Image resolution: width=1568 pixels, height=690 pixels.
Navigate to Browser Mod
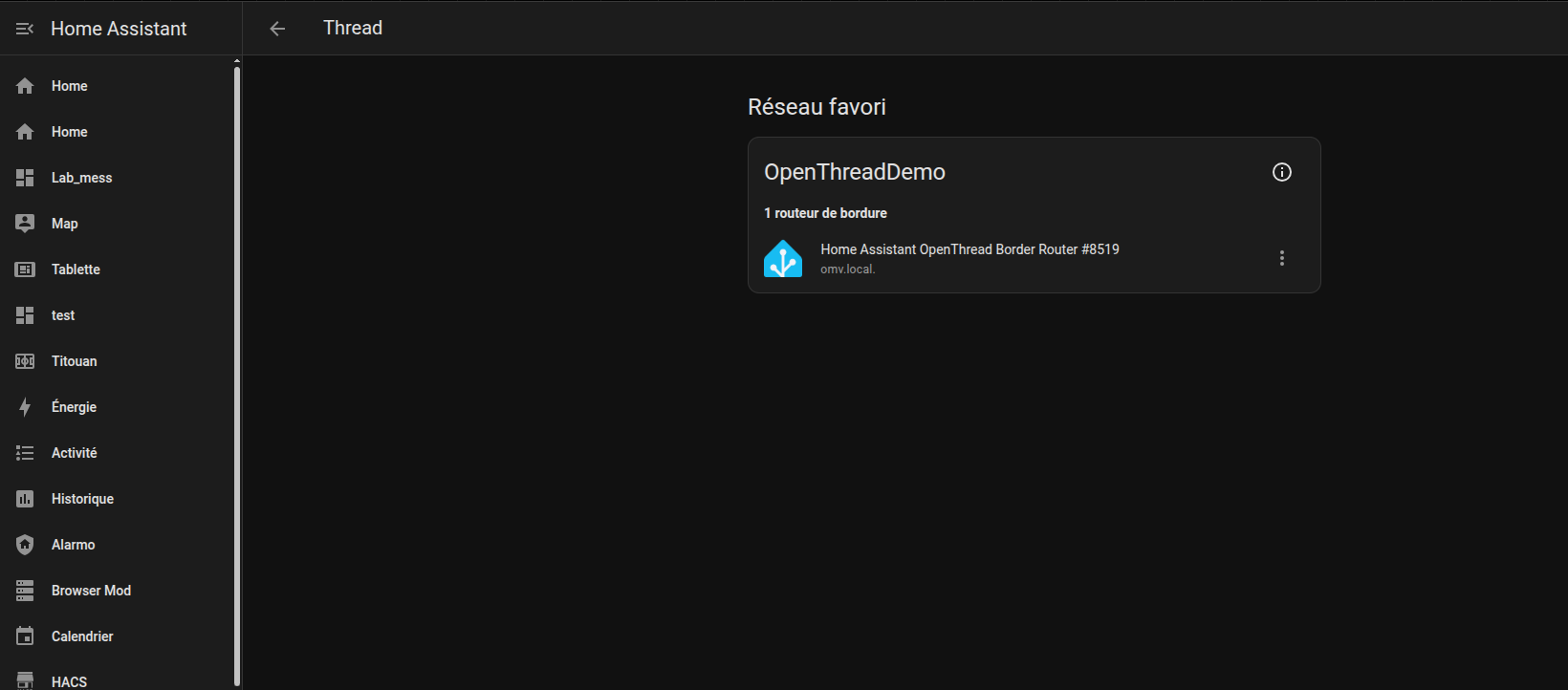point(91,591)
